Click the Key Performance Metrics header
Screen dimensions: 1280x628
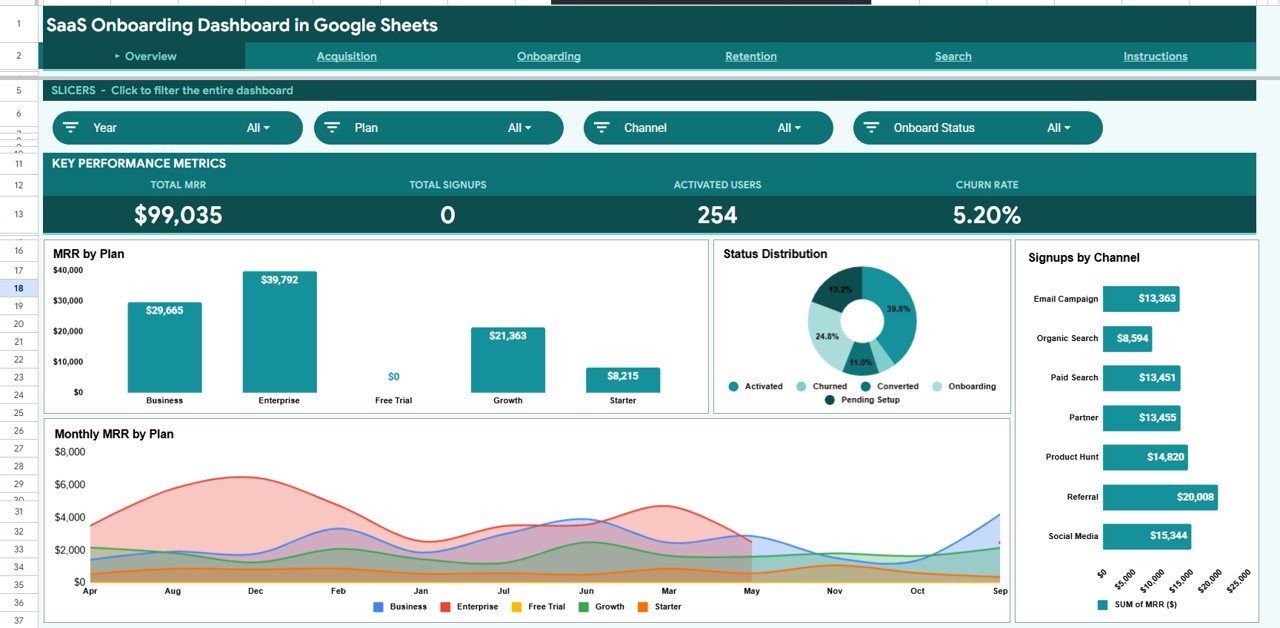click(x=139, y=163)
